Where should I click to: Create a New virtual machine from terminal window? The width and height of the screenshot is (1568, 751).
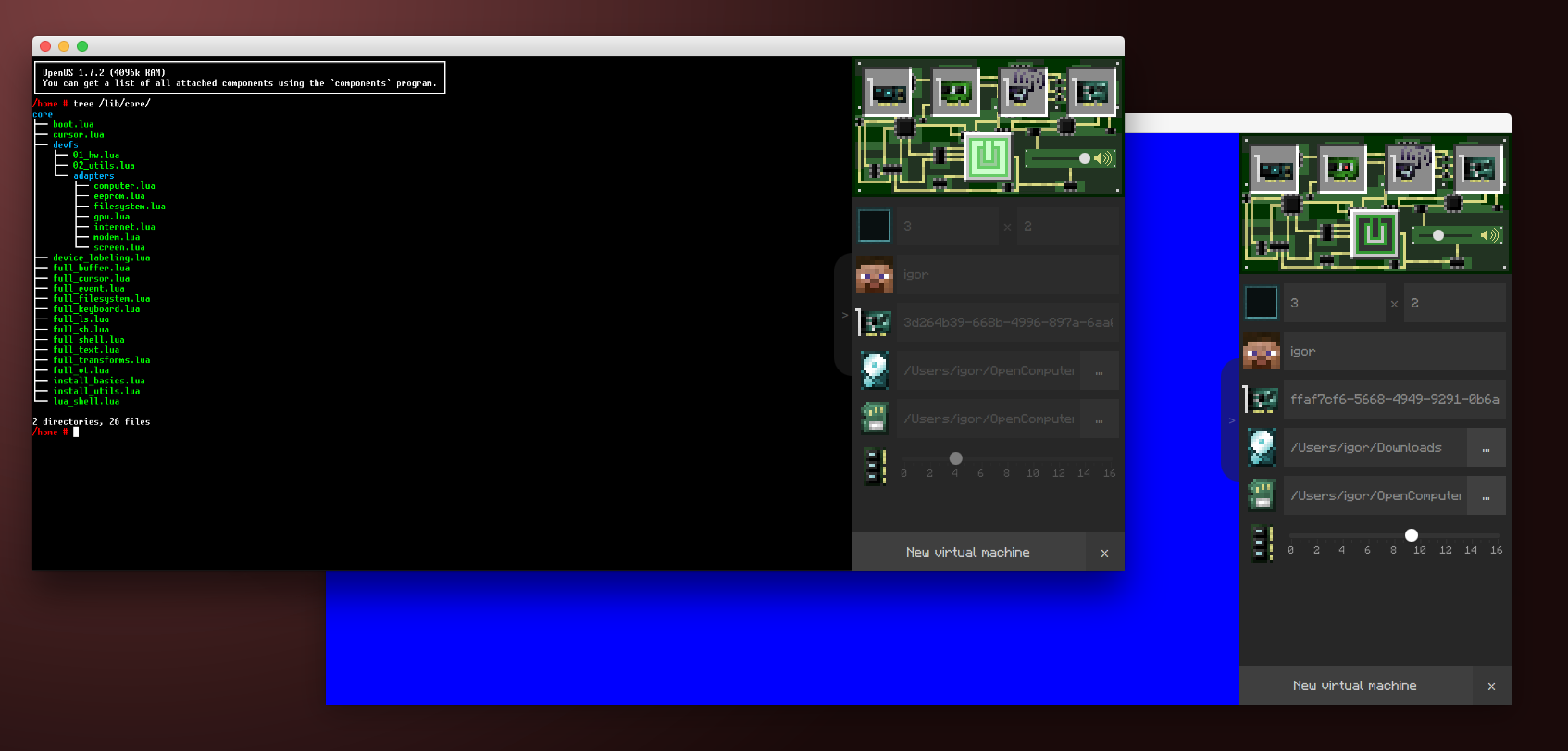coord(968,552)
